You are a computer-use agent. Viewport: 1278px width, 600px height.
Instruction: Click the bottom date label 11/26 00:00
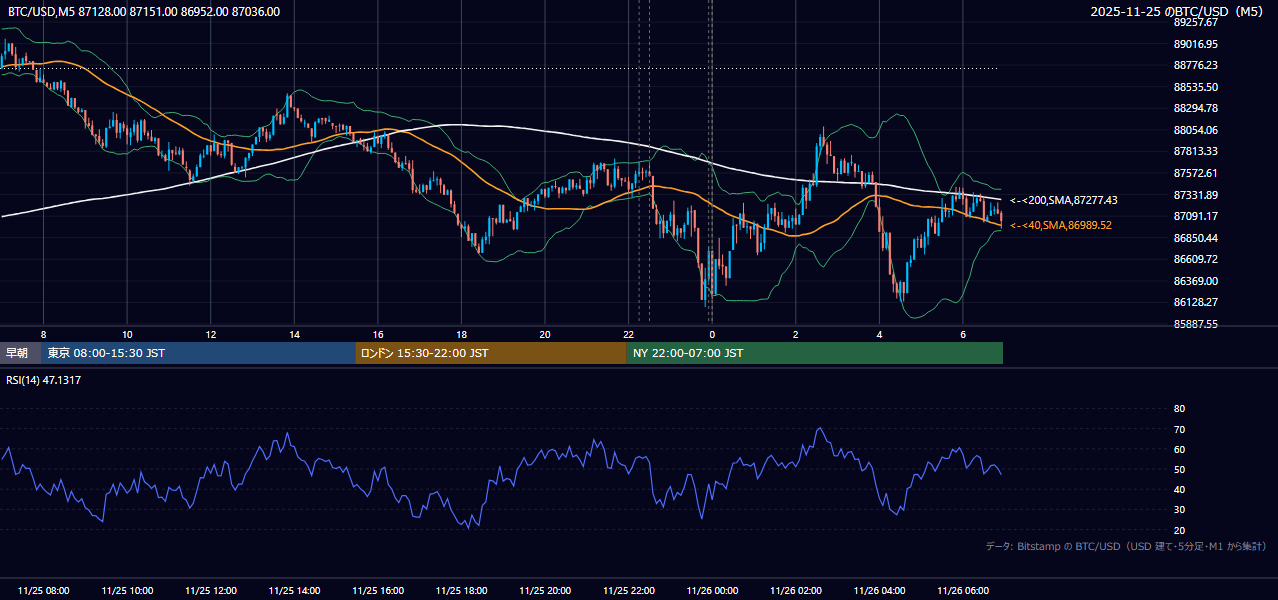tap(712, 591)
